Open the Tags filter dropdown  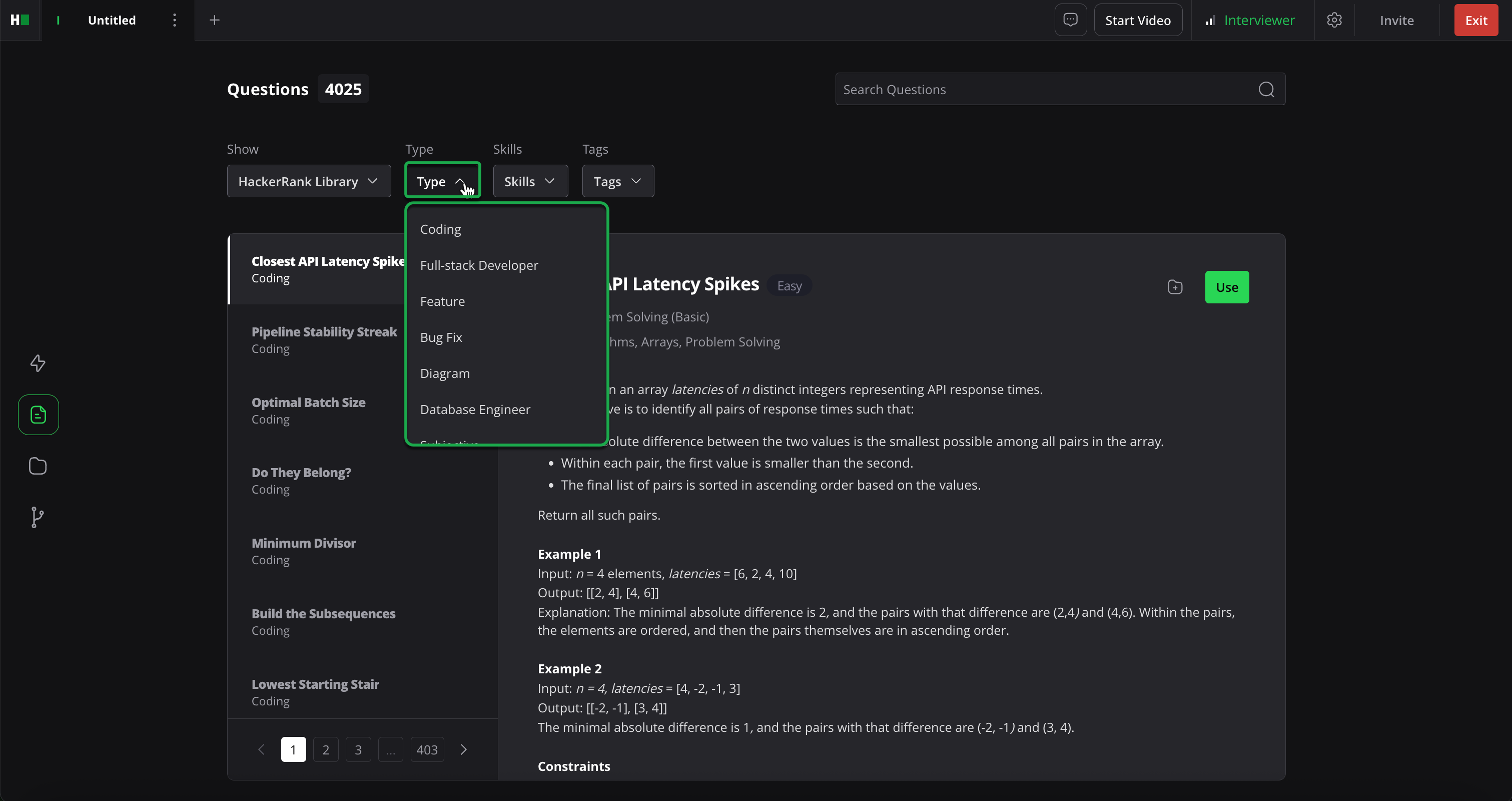(x=617, y=181)
